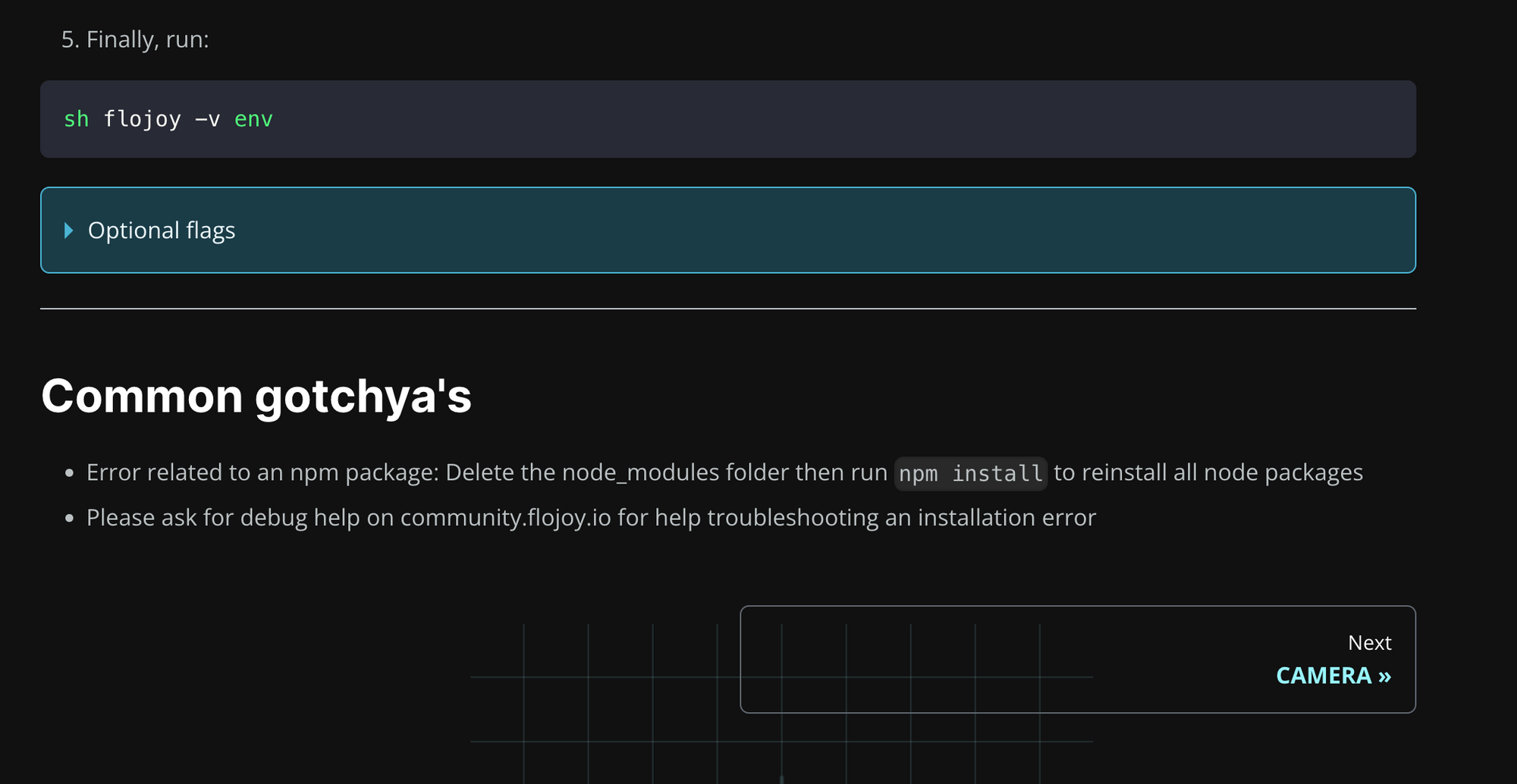Click the green sh keyword in the code
The width and height of the screenshot is (1517, 784).
(76, 119)
